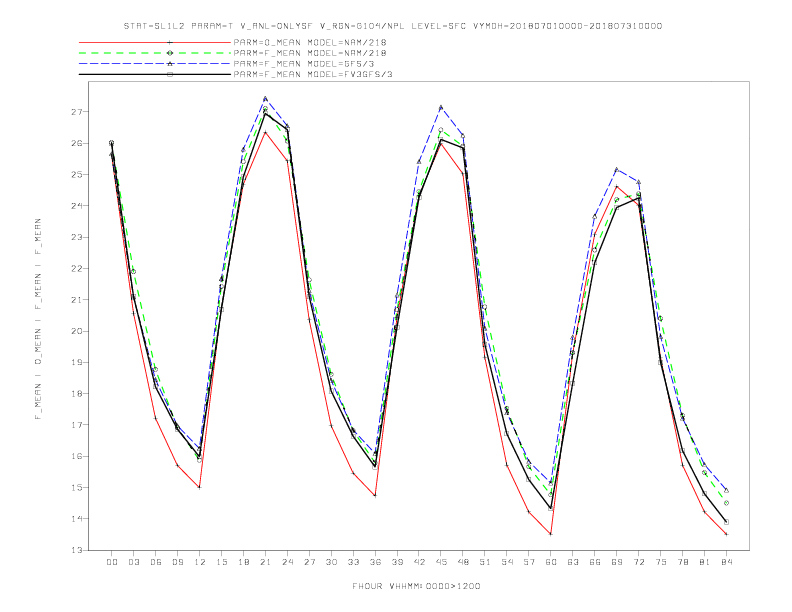Click the vertical y-axis title F_MEAN | O_MEAN
Image resolution: width=792 pixels, height=612 pixels.
[38, 319]
